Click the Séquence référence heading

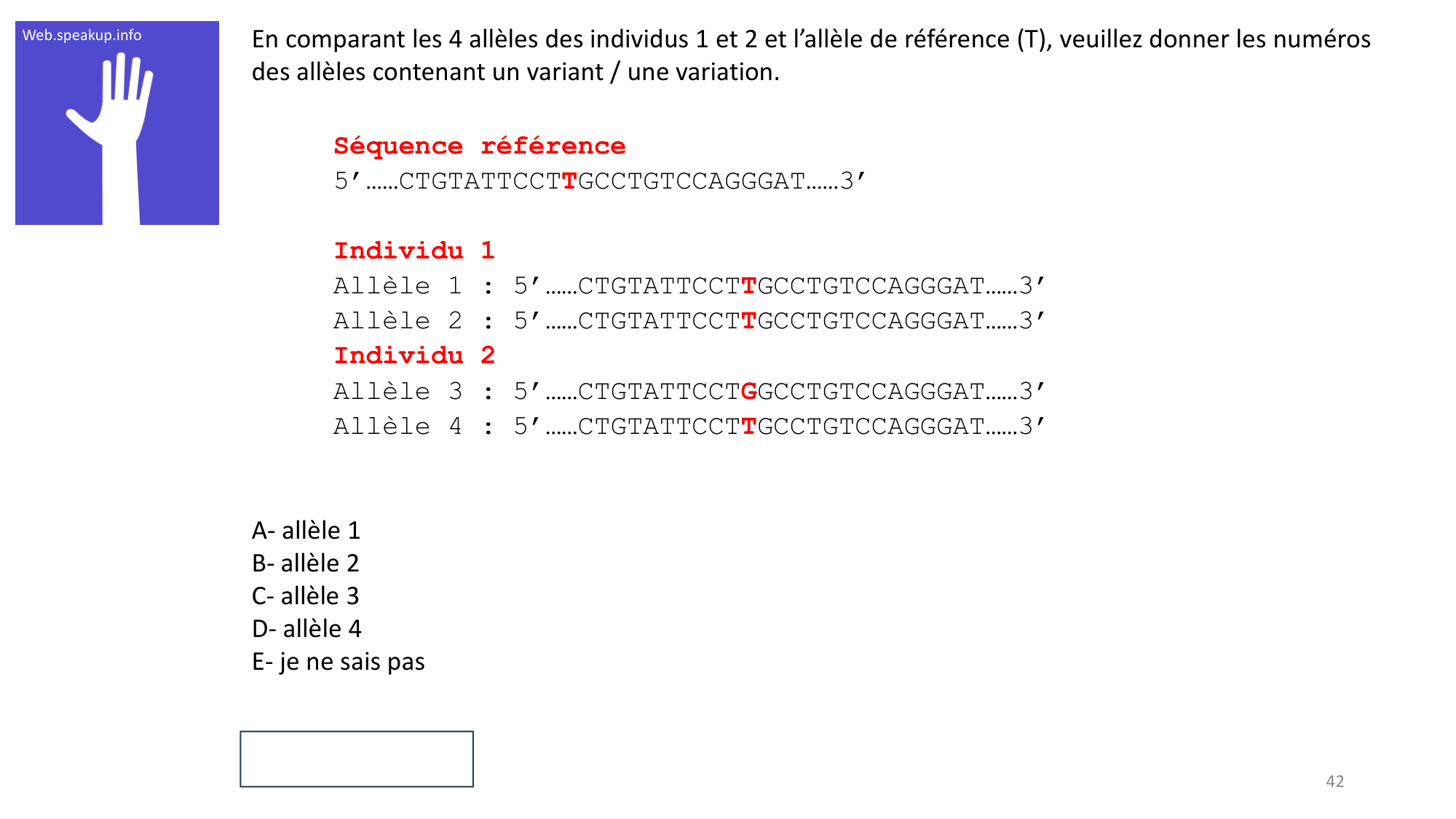coord(479,146)
